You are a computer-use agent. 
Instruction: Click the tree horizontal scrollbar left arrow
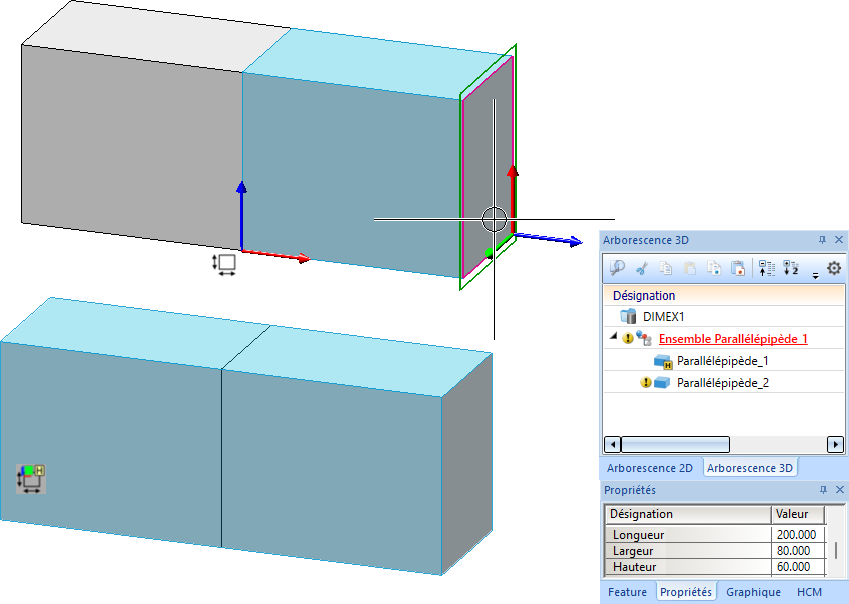[x=612, y=445]
